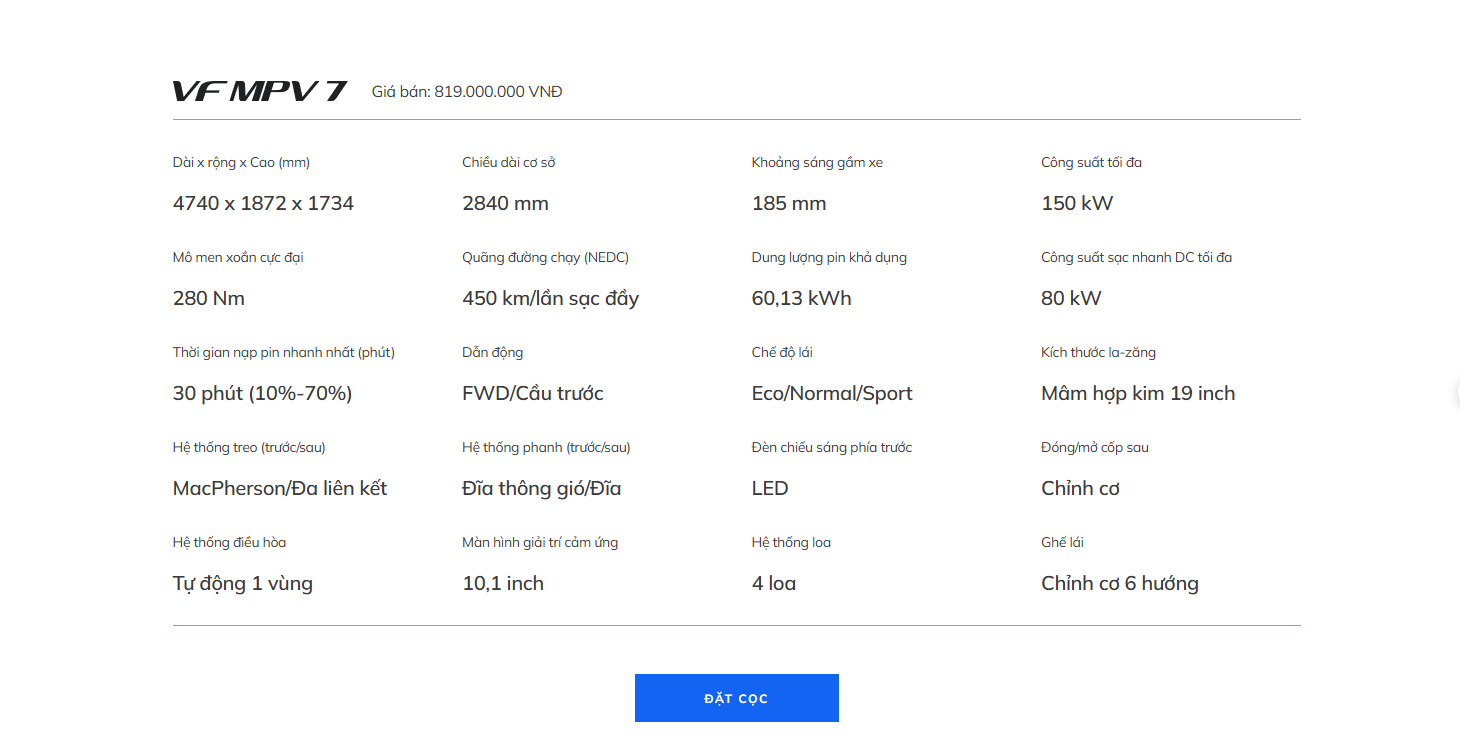
Task: Click the max power value 150 kW
Action: pyautogui.click(x=1076, y=203)
